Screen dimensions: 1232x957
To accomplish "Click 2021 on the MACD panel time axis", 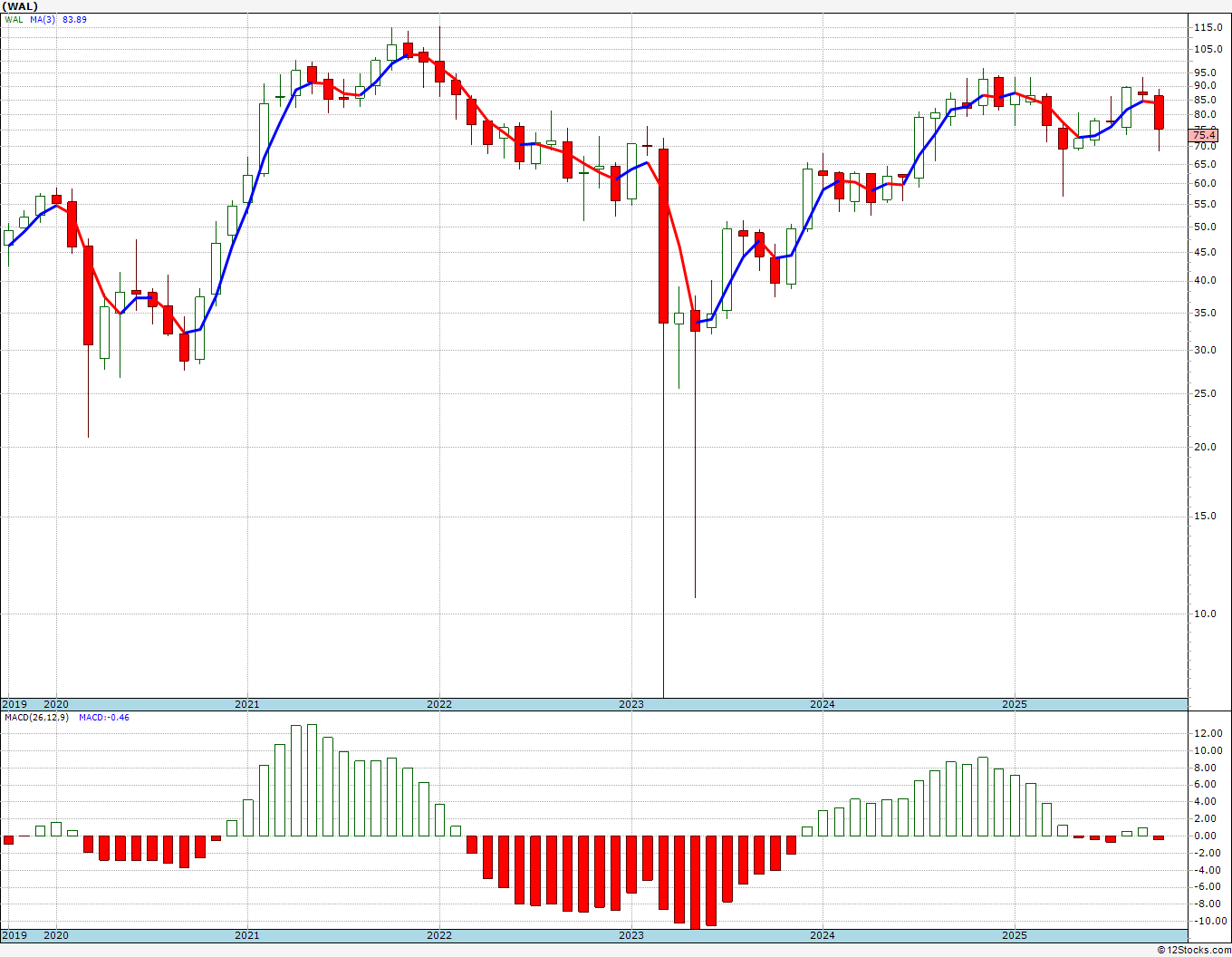I will click(247, 936).
